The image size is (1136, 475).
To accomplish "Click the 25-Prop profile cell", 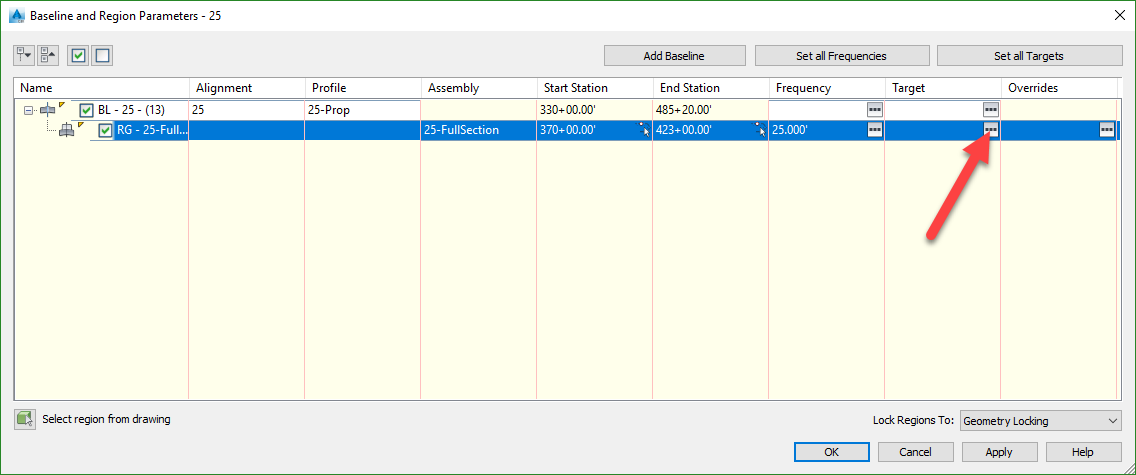I will tap(363, 111).
